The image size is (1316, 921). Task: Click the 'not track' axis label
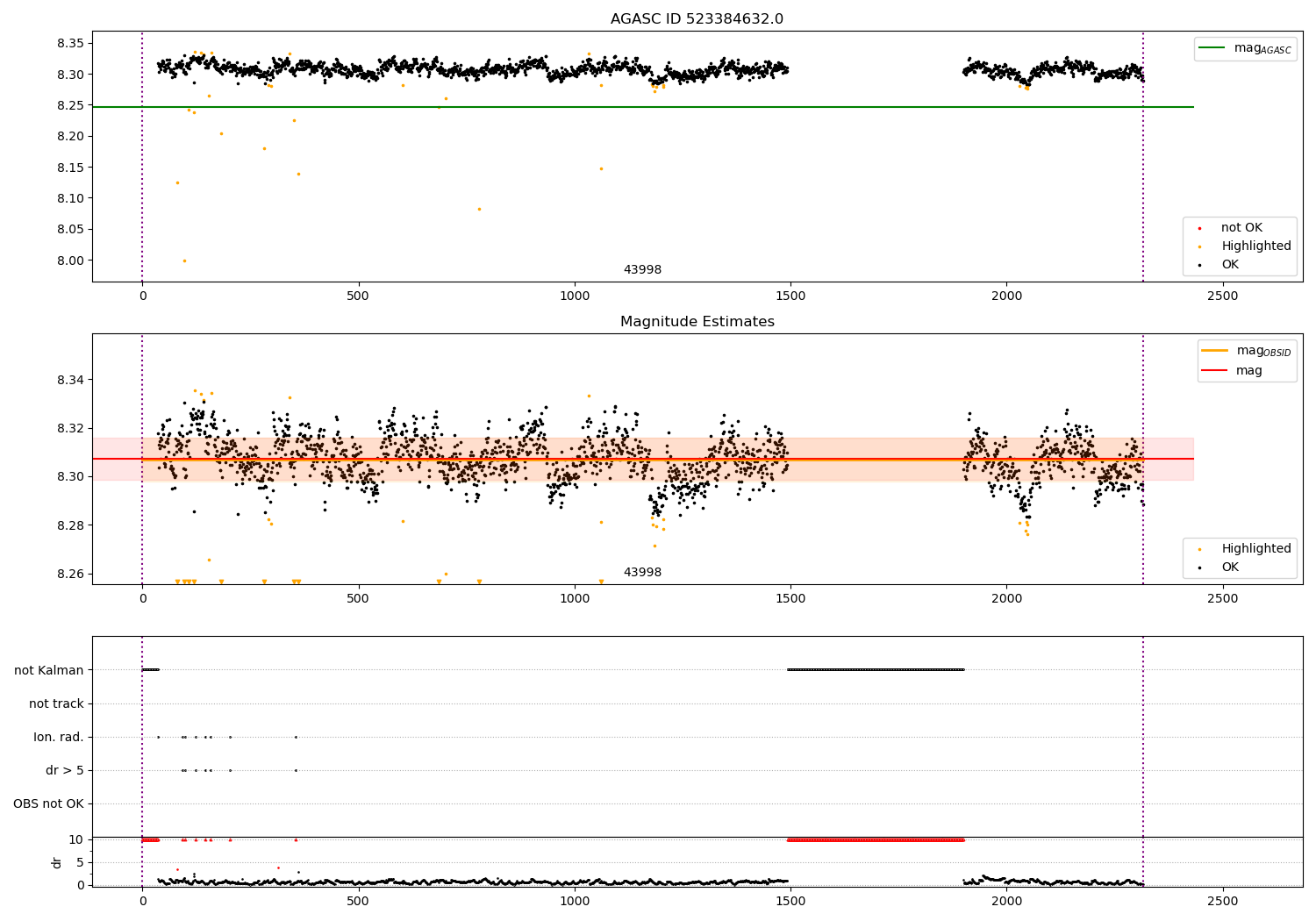point(56,703)
